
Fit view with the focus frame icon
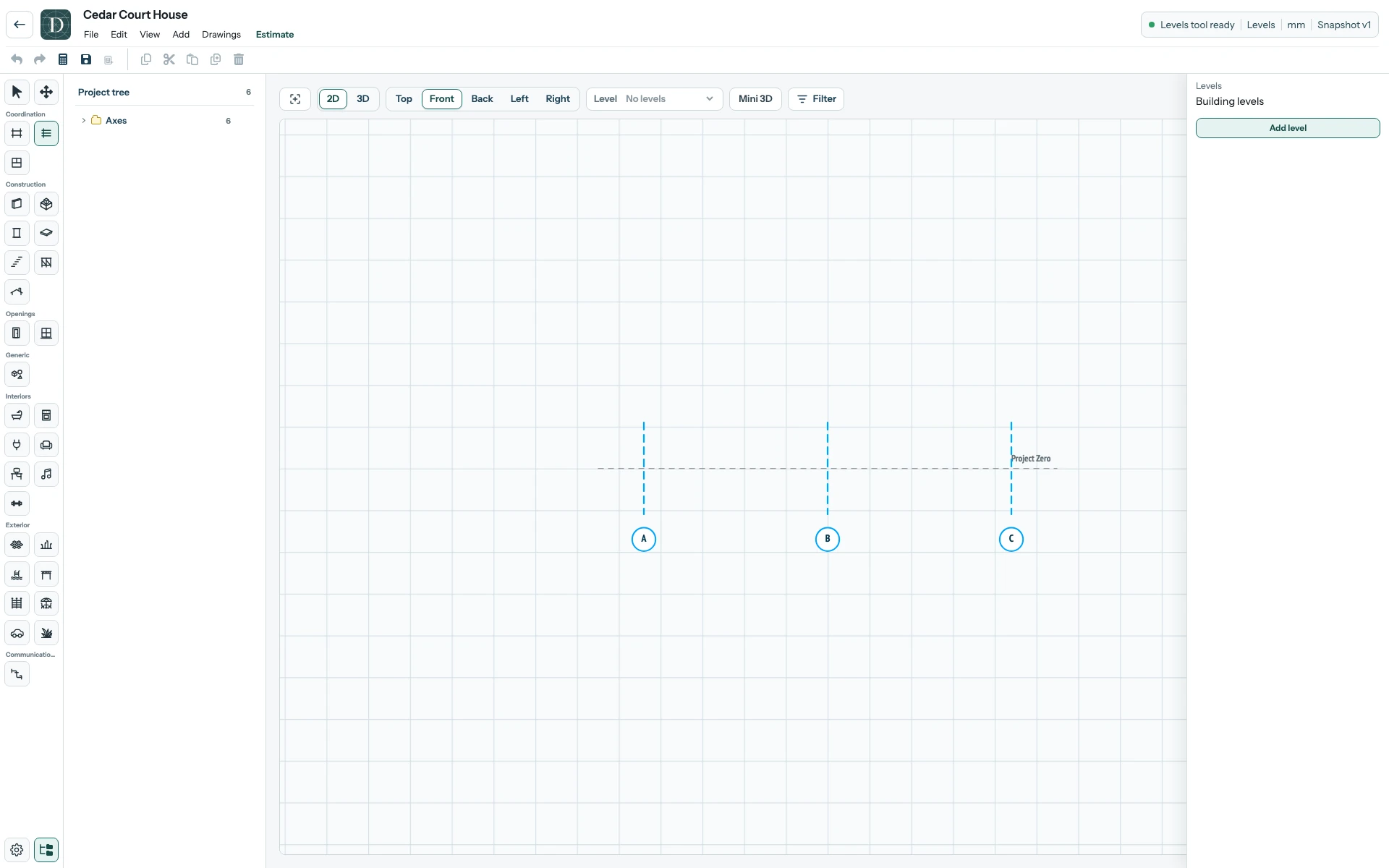[295, 99]
